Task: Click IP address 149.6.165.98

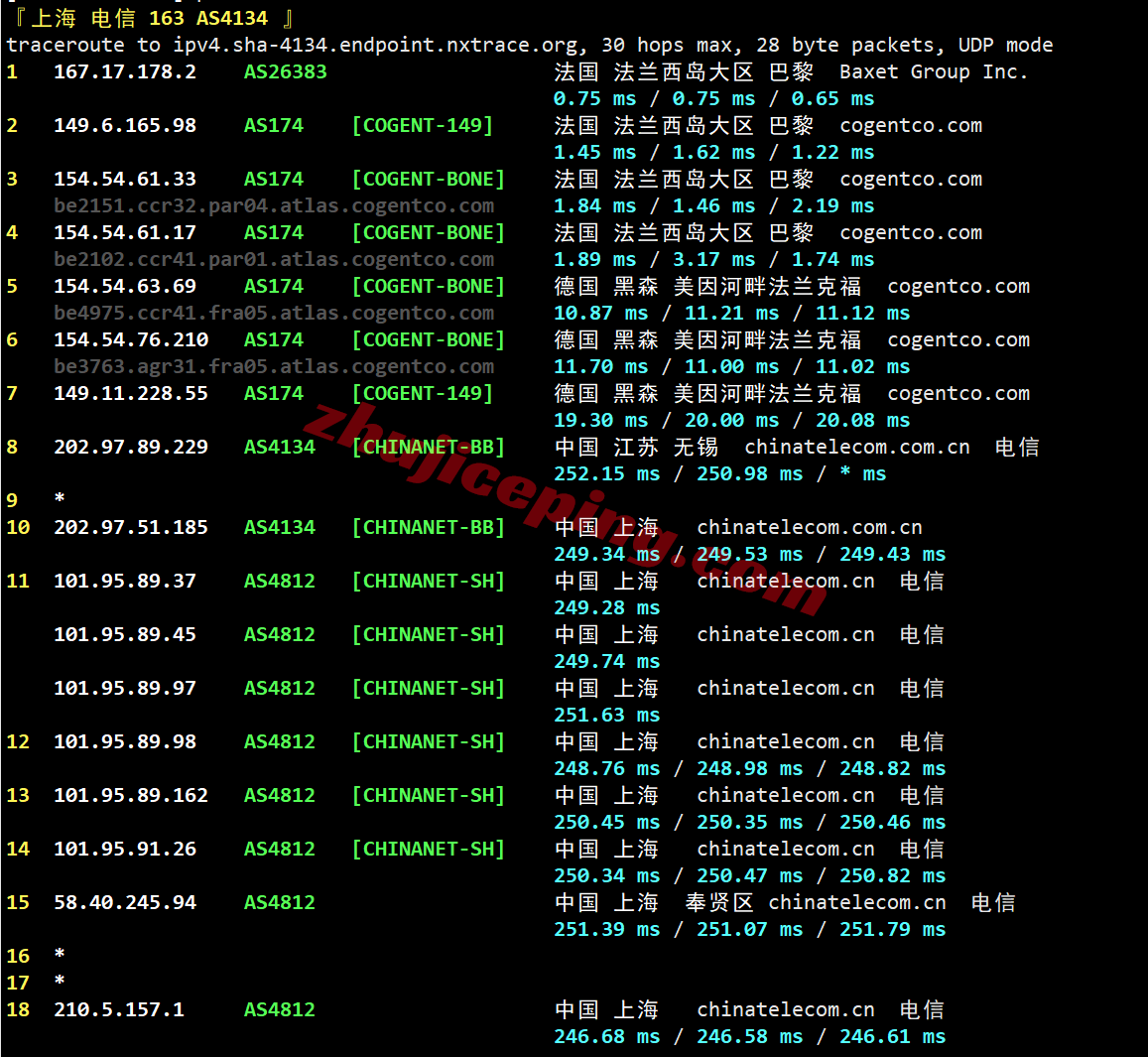Action: (125, 125)
